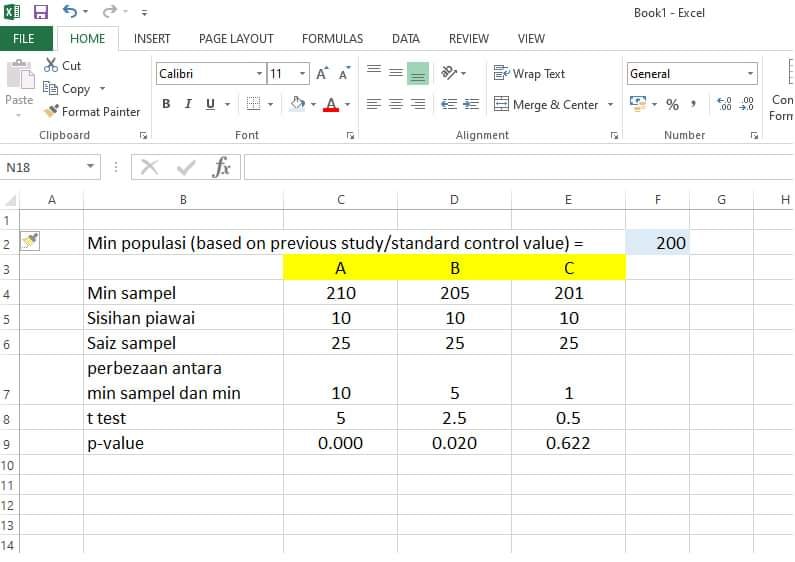Expand the Copy options arrow
The image size is (795, 562).
[102, 89]
